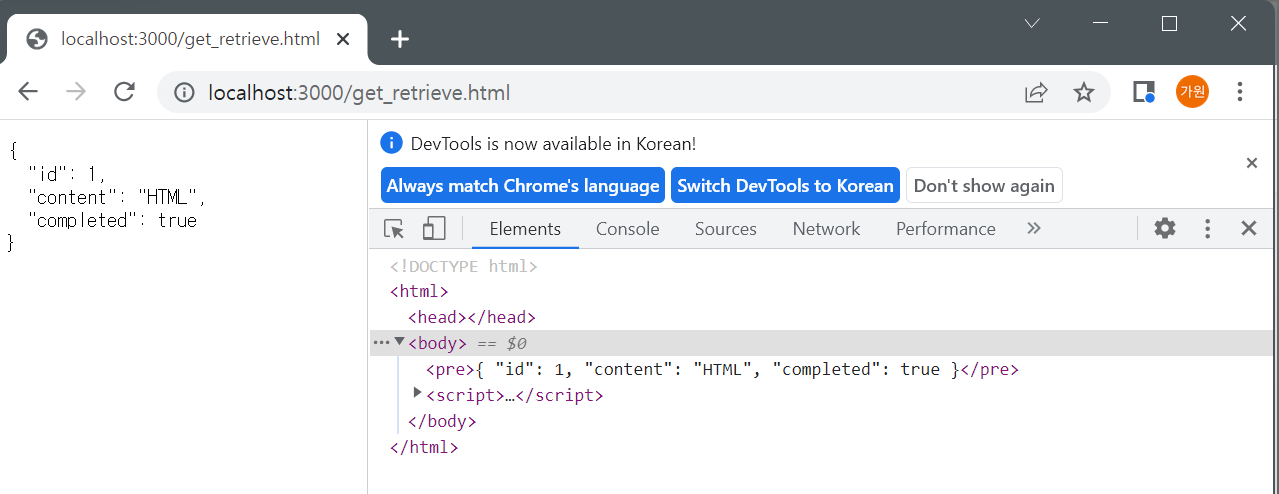Click the browser back arrow
This screenshot has width=1279, height=494.
click(28, 92)
